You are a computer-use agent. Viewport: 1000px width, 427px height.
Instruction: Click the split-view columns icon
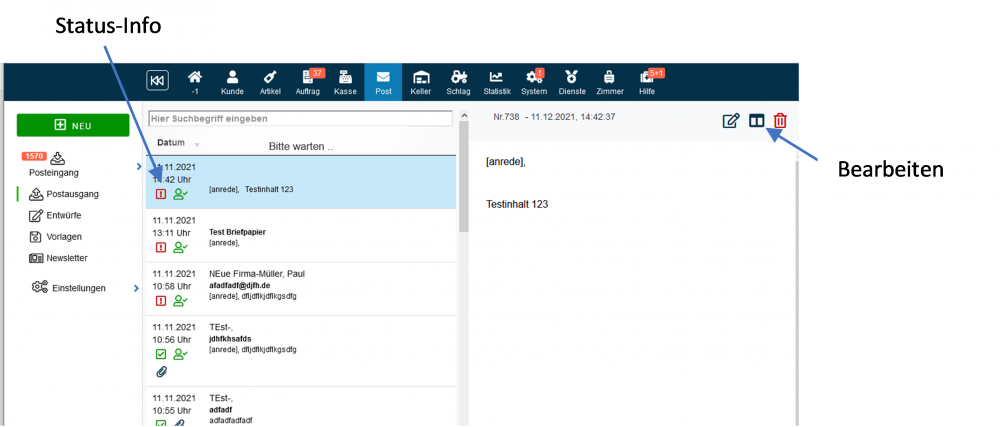pos(757,121)
